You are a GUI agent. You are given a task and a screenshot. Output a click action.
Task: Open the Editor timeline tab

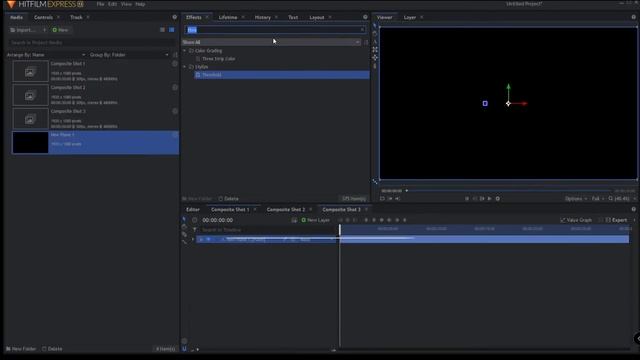(193, 209)
